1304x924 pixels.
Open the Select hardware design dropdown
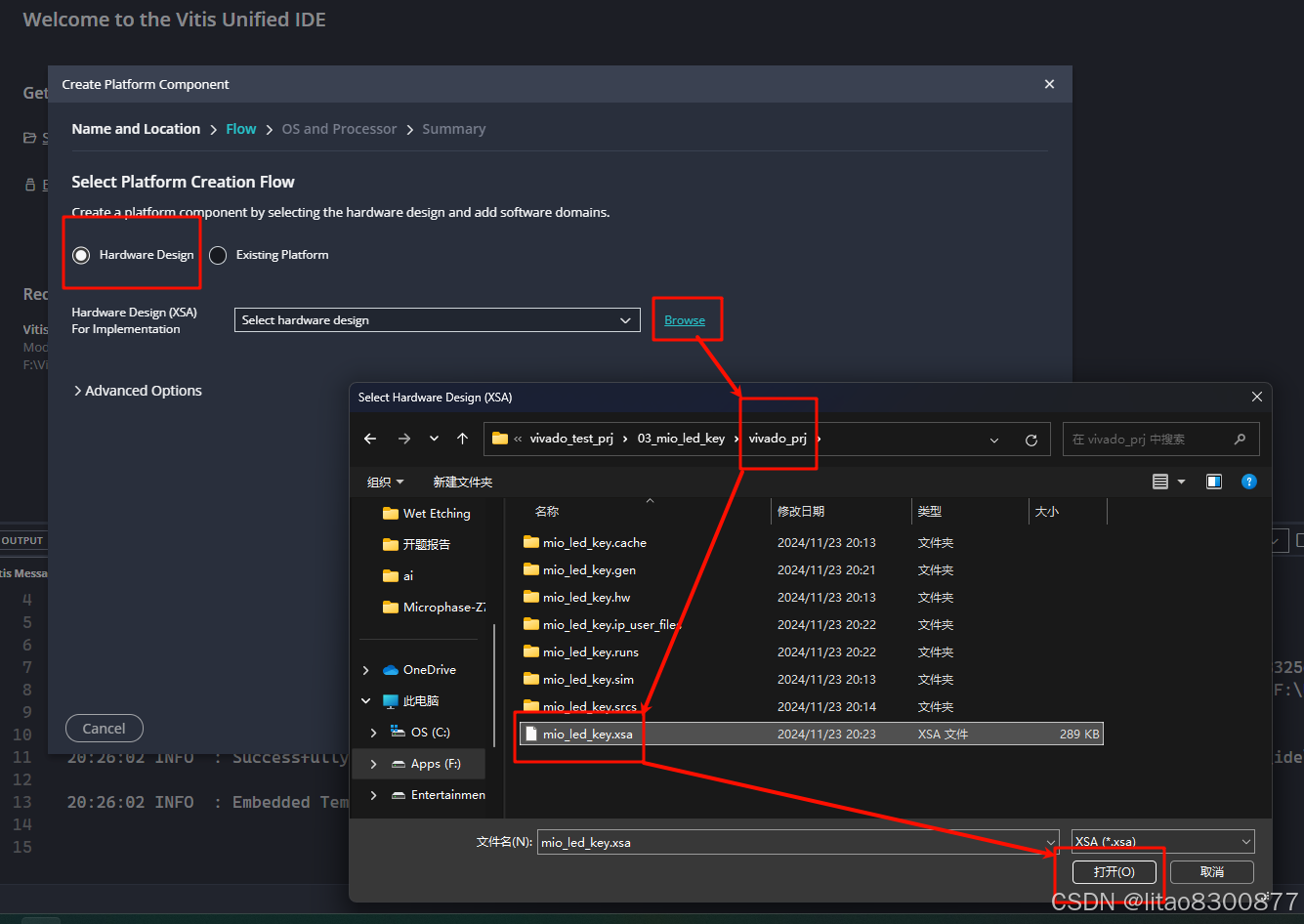pyautogui.click(x=437, y=320)
